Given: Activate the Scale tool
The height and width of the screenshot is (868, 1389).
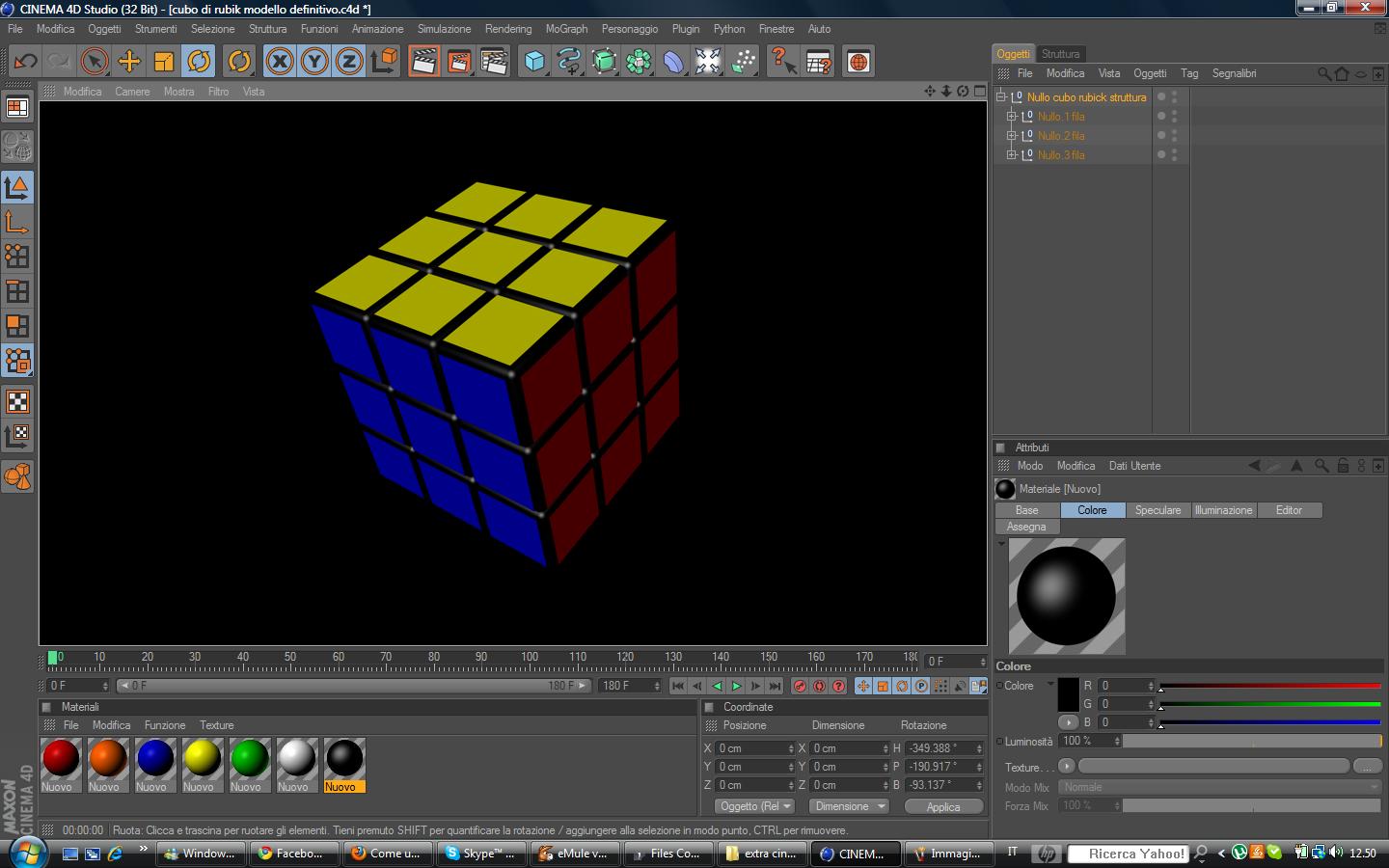Looking at the screenshot, I should click(x=163, y=62).
